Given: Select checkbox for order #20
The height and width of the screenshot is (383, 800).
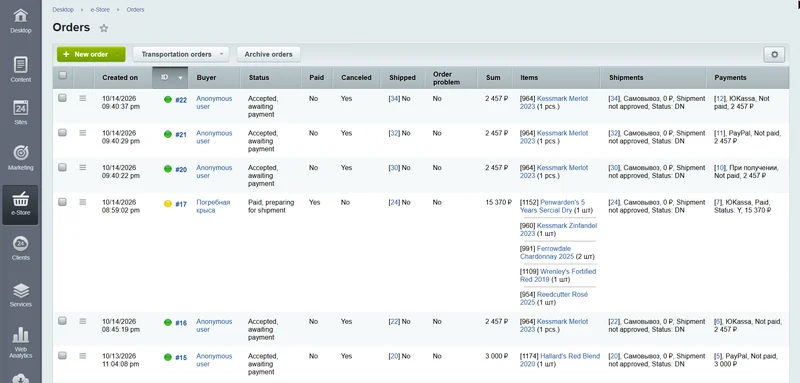Looking at the screenshot, I should (x=62, y=167).
